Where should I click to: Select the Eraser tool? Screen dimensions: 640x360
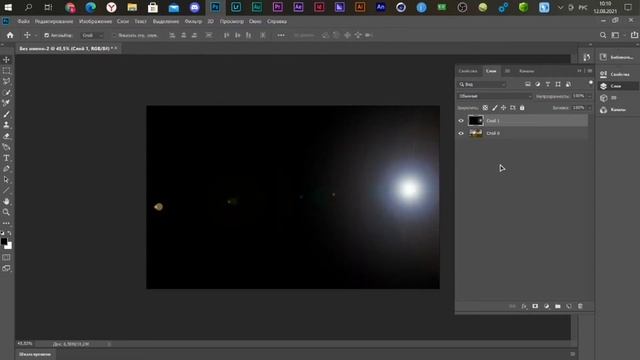[6, 136]
